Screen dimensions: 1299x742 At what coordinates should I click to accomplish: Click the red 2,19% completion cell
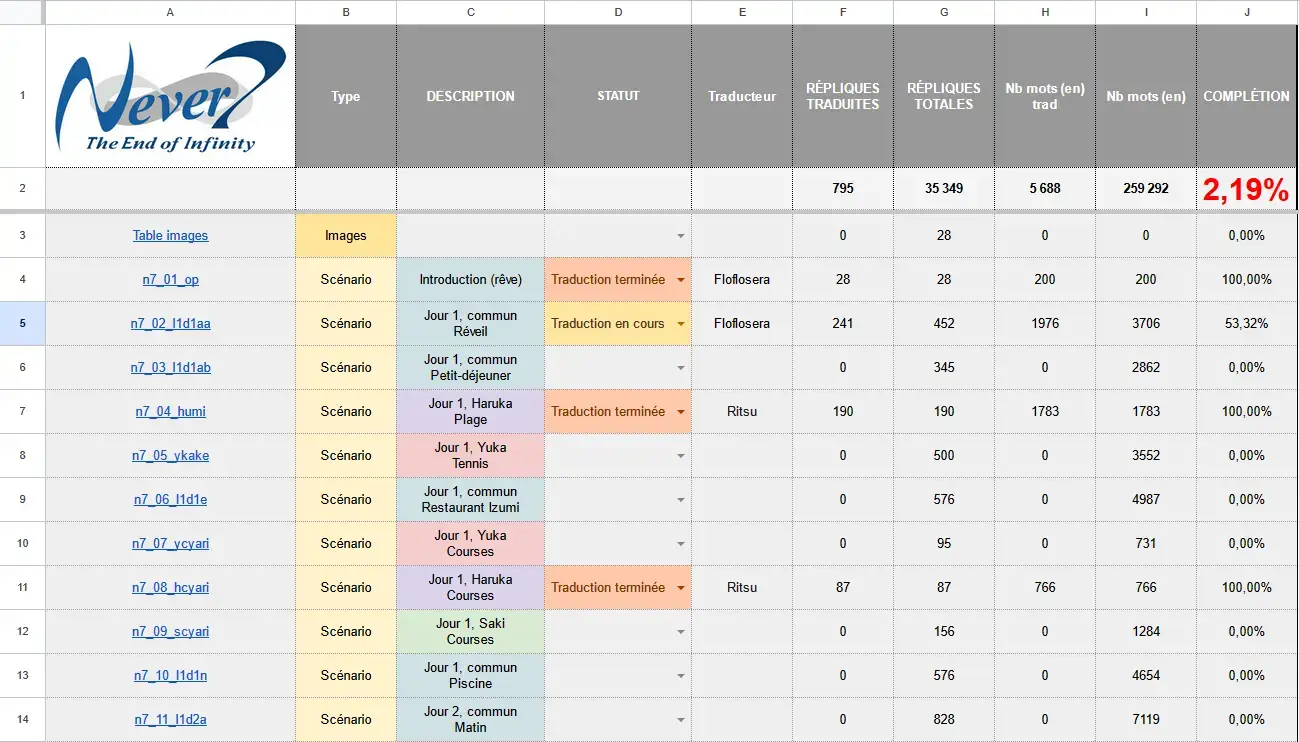(1246, 189)
